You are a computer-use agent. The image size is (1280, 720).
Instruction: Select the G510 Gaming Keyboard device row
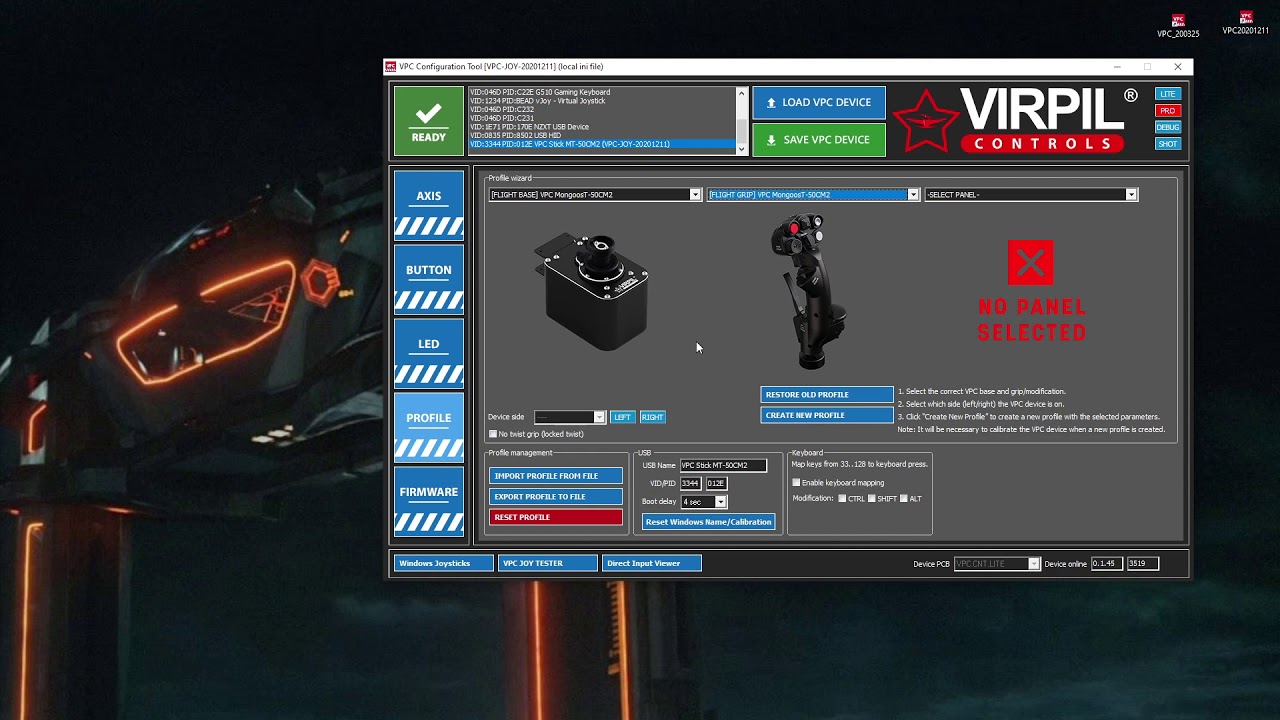(x=602, y=92)
